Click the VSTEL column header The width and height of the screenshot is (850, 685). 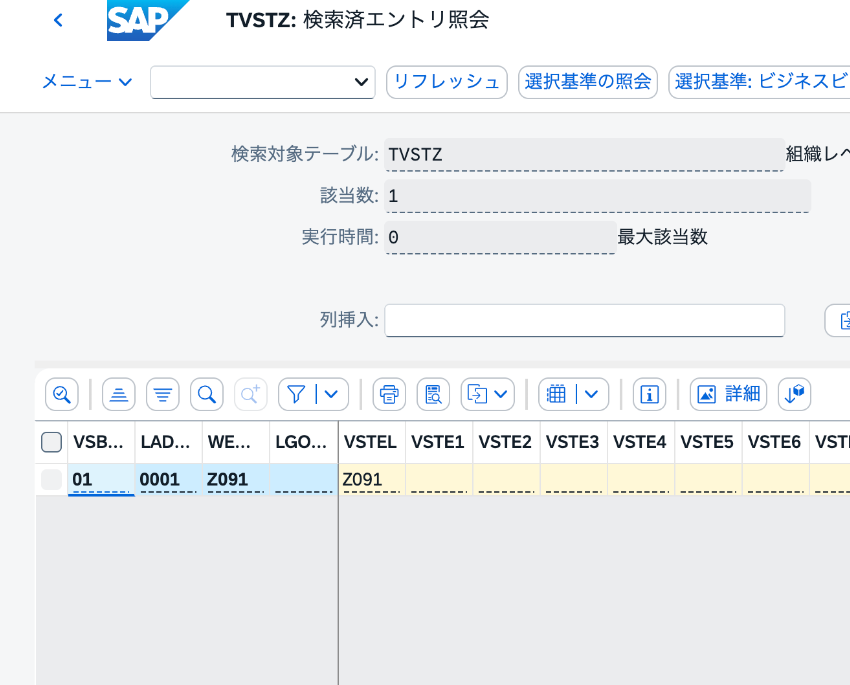click(371, 442)
